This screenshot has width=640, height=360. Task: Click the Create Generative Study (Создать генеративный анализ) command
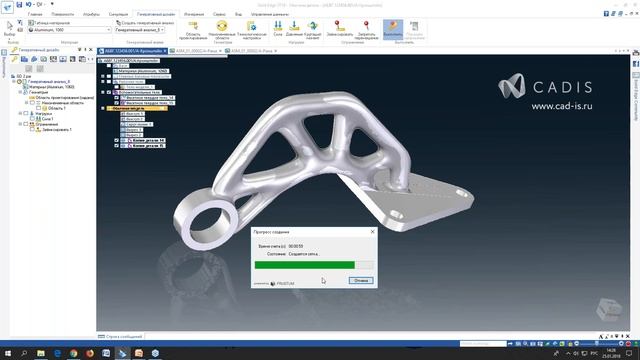point(145,23)
